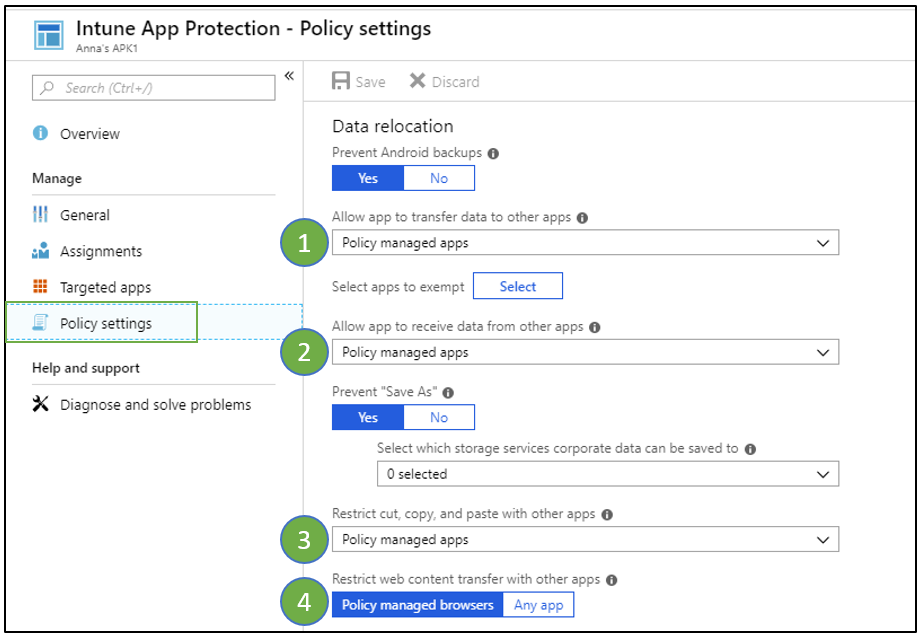
Task: Collapse the sidebar with double chevron
Action: click(289, 76)
